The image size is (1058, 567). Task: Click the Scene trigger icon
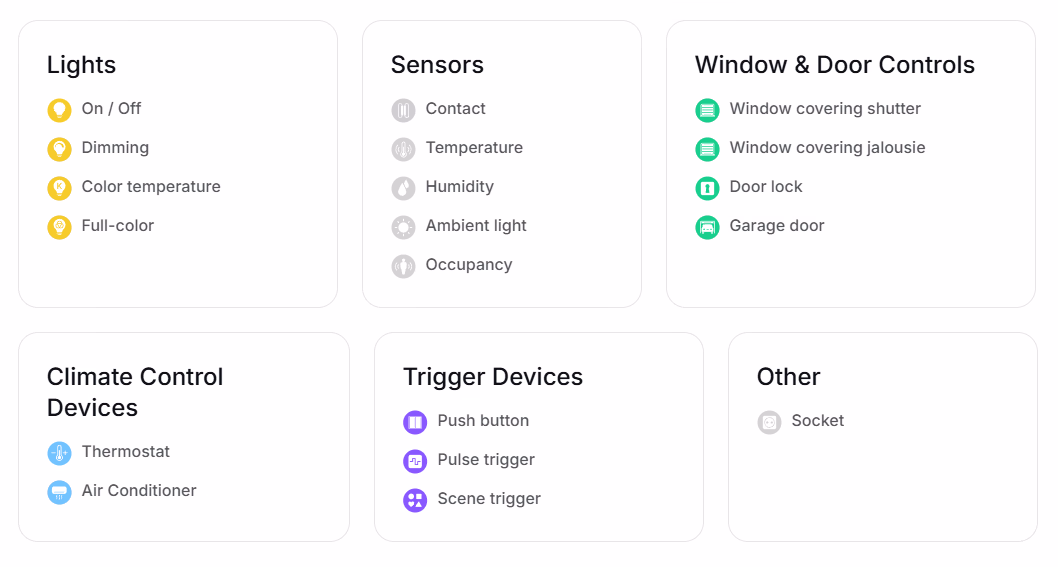pos(415,501)
